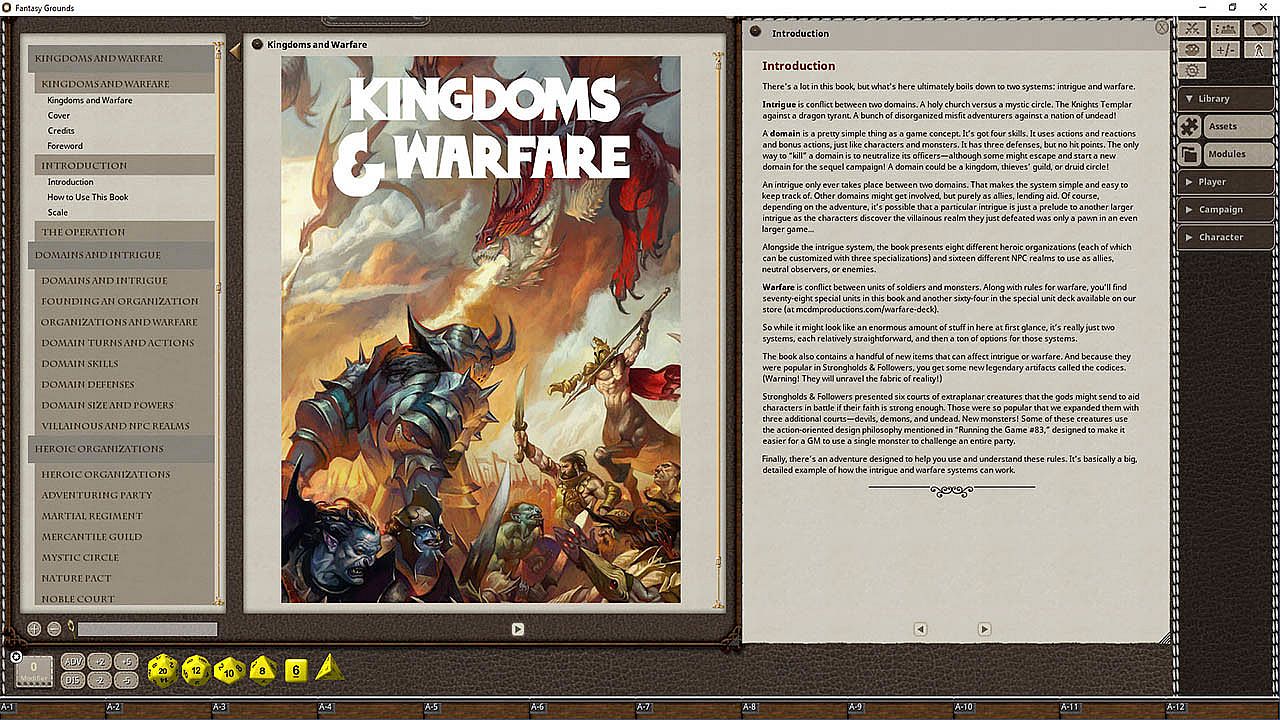Viewport: 1280px width, 720px height.
Task: Click the round icon beside the cover page title
Action: click(257, 44)
